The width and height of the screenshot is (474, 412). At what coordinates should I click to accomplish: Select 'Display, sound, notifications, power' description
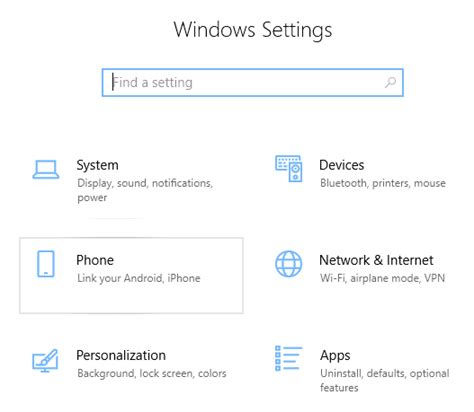click(145, 190)
